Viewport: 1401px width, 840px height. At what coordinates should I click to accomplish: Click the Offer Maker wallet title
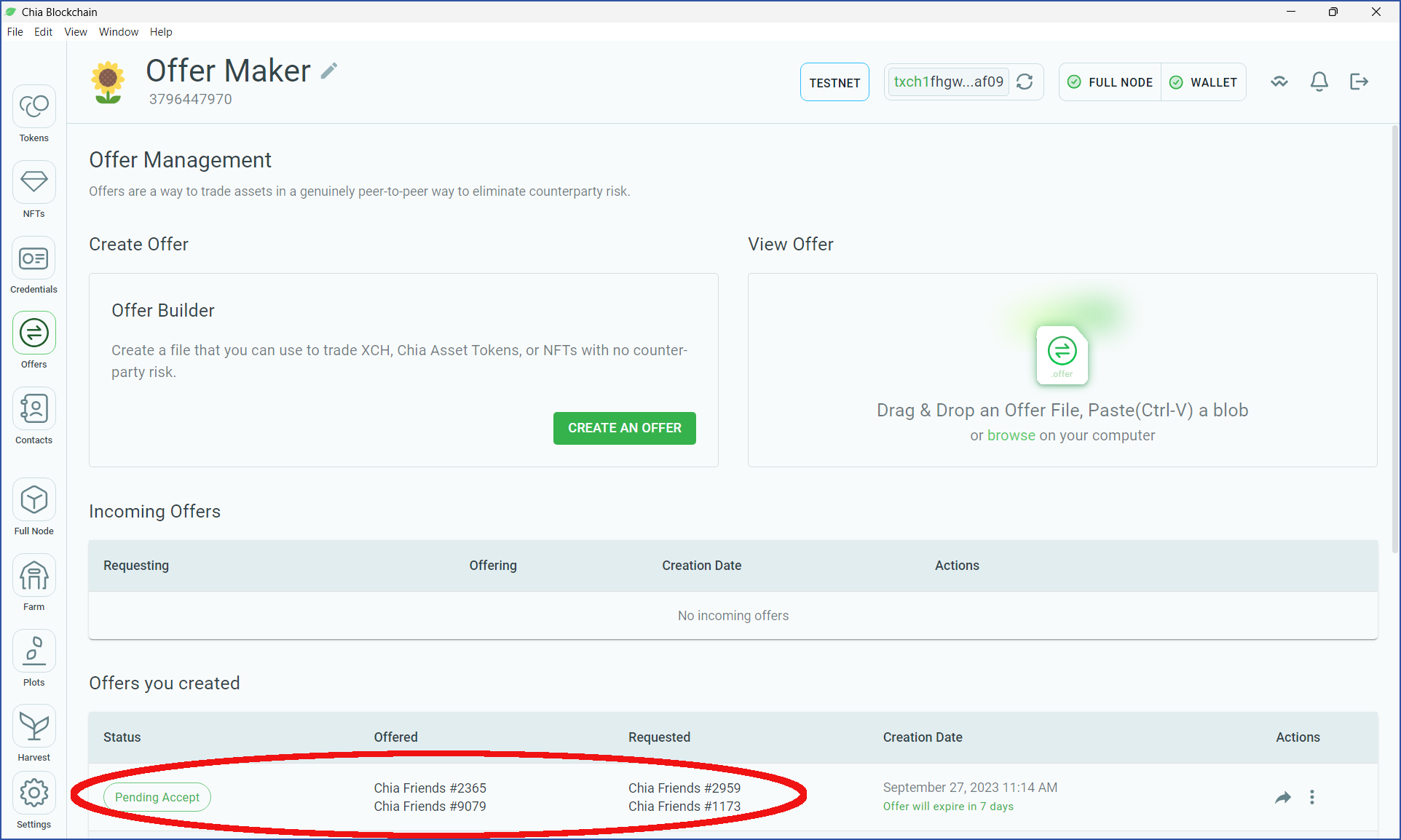pyautogui.click(x=228, y=71)
